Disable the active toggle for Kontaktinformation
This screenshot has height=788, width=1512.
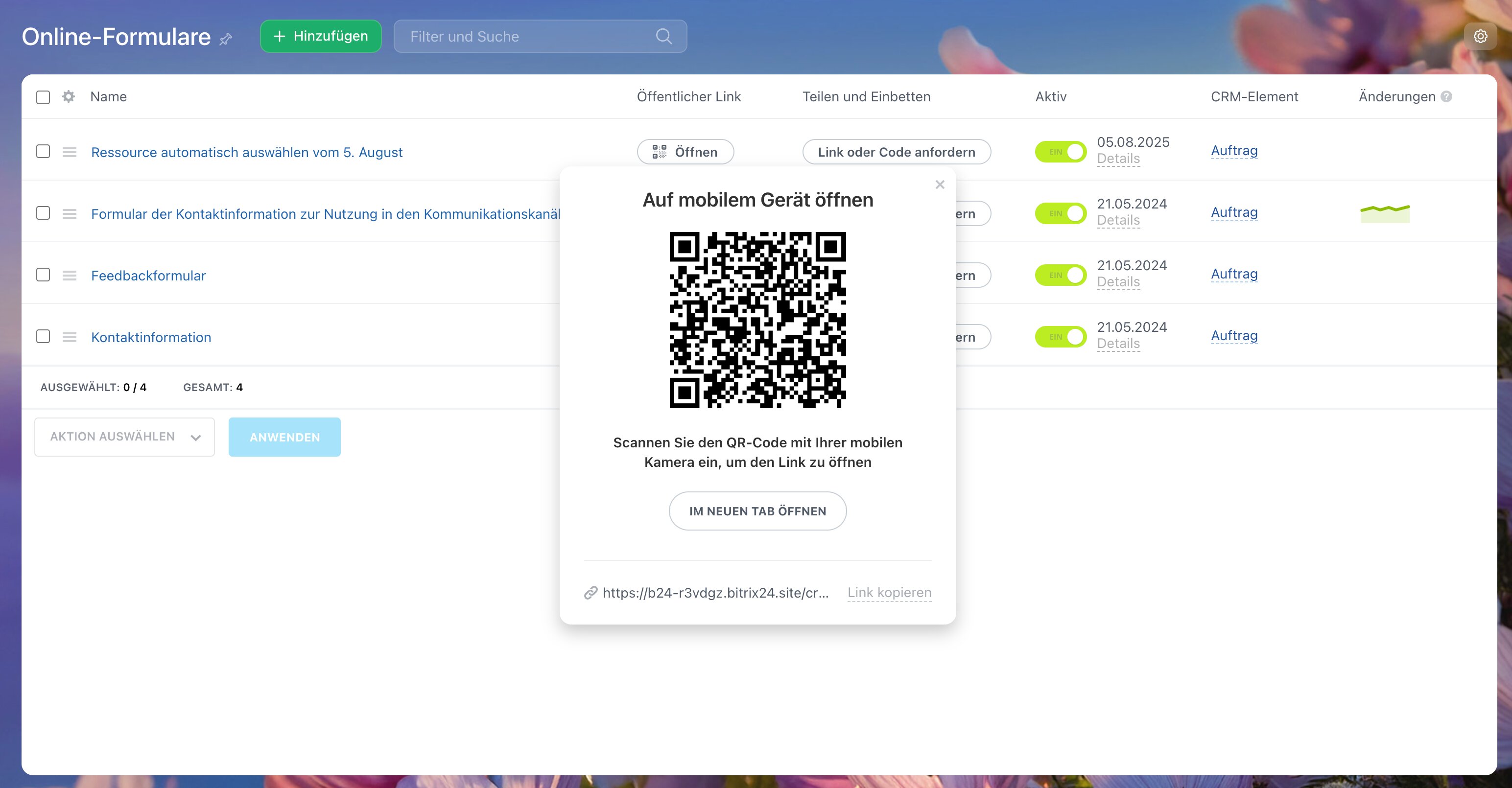[x=1060, y=337]
